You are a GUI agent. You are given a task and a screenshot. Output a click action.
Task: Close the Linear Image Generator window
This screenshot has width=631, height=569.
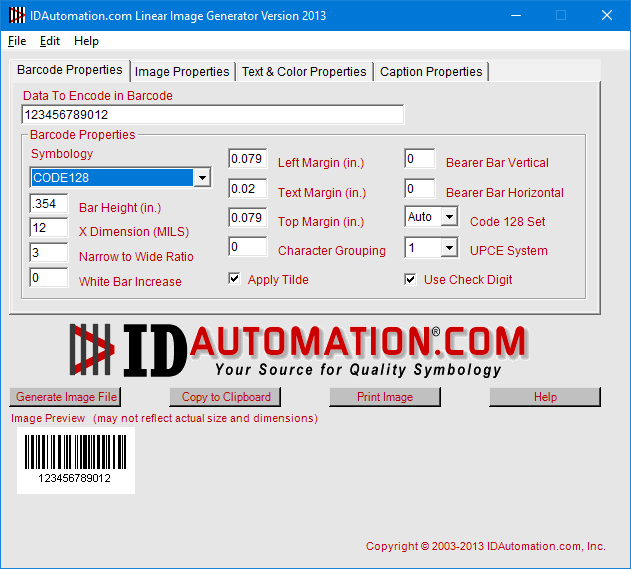pyautogui.click(x=607, y=16)
